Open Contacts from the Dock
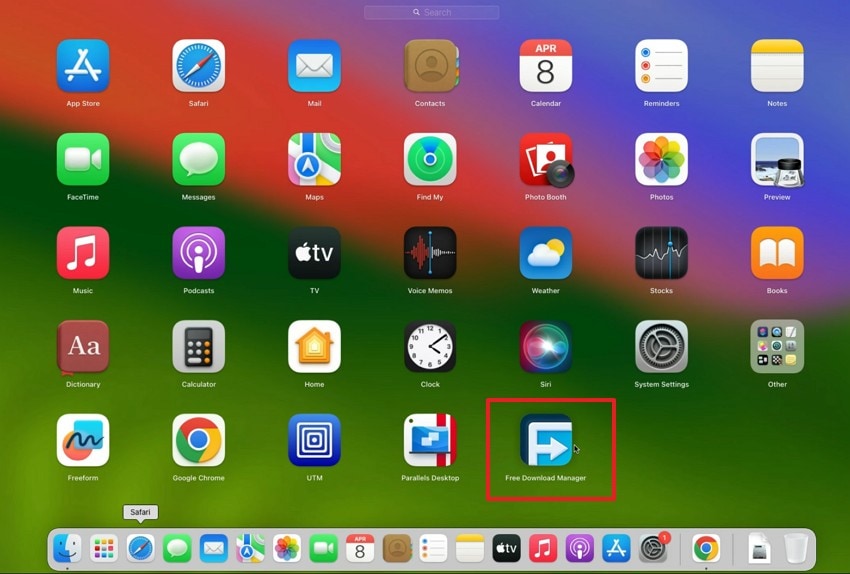The width and height of the screenshot is (850, 574). (397, 549)
